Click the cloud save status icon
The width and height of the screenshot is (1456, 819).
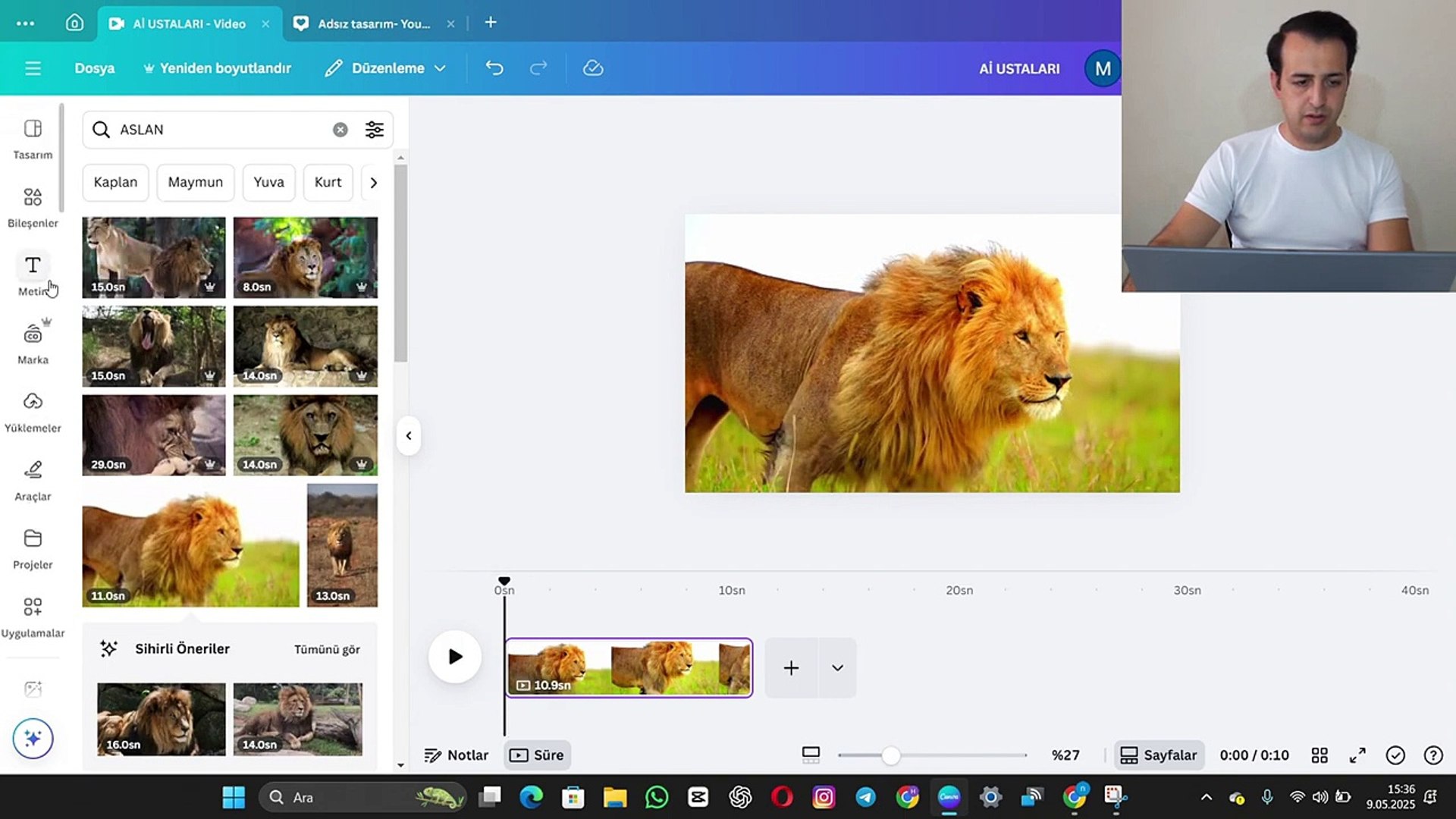coord(593,68)
